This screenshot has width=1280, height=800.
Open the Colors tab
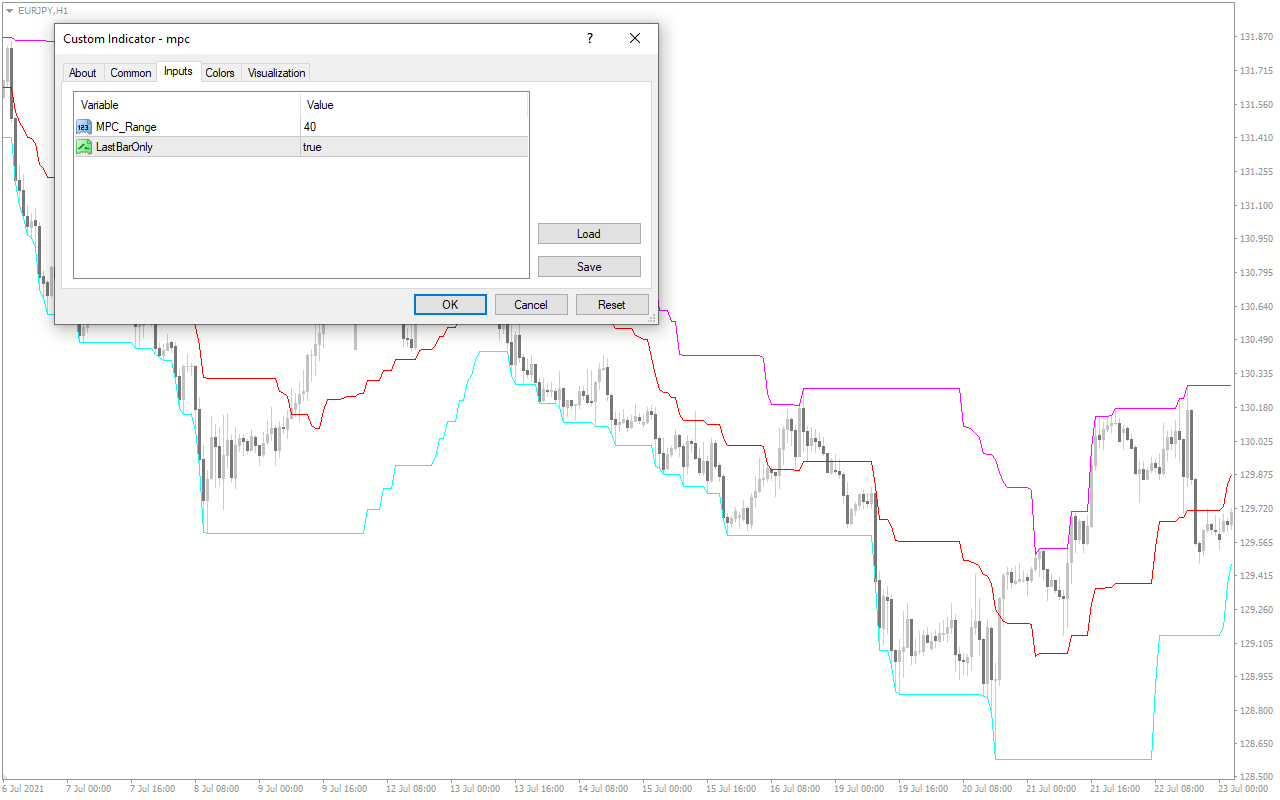[x=220, y=73]
